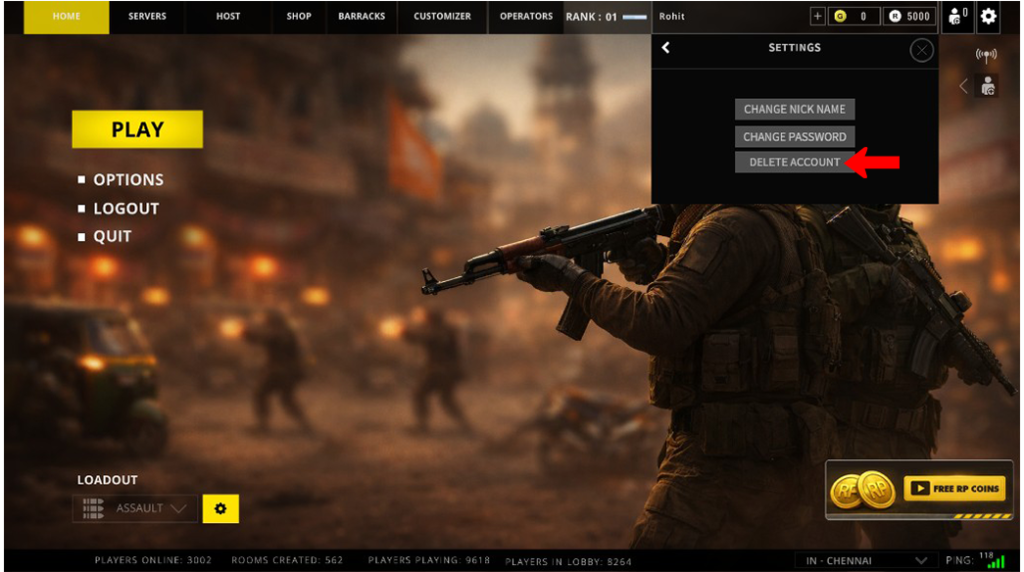
Task: Switch to the Servers tab
Action: coord(147,16)
